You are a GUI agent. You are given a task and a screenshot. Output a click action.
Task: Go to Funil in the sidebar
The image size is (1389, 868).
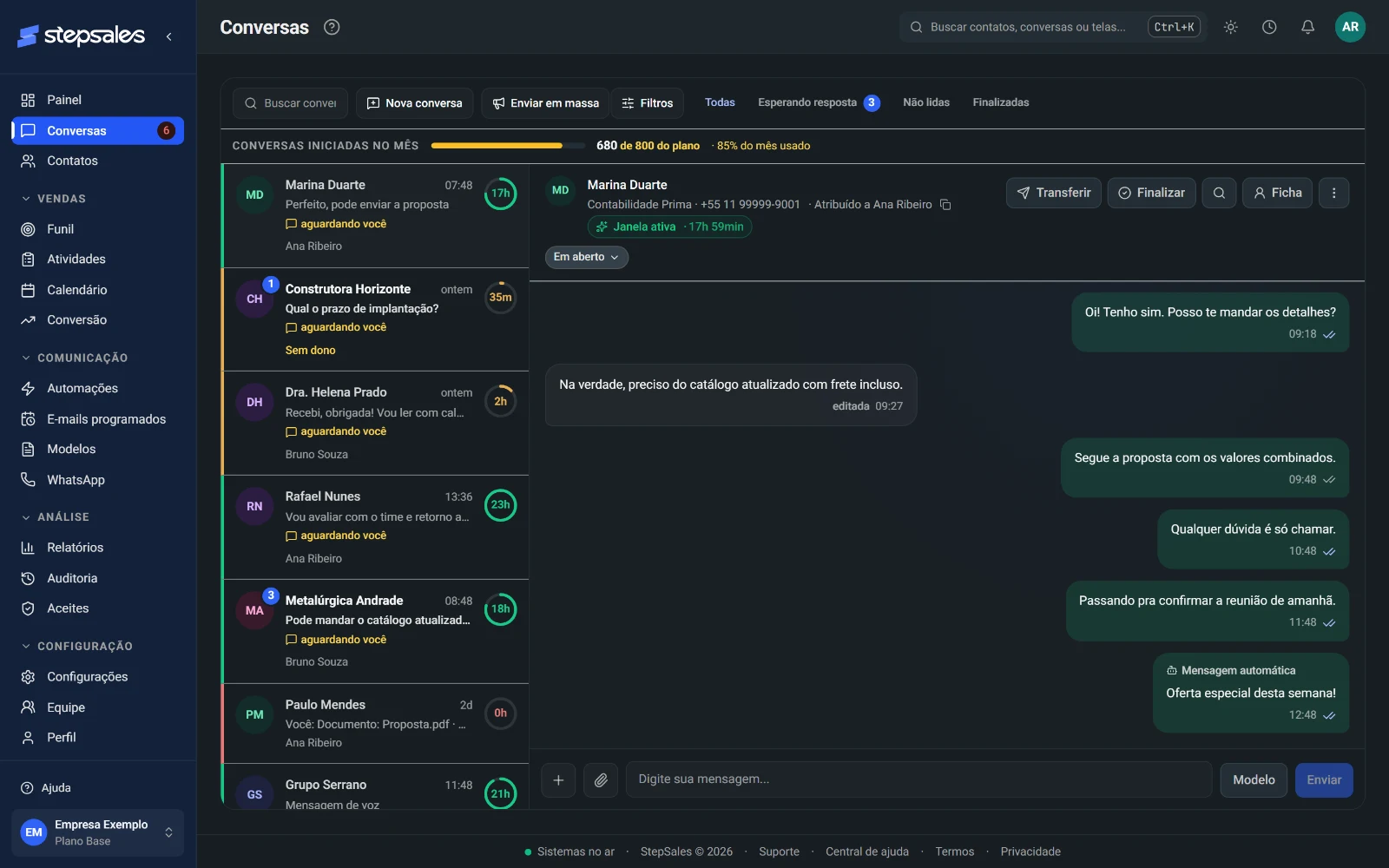point(98,229)
